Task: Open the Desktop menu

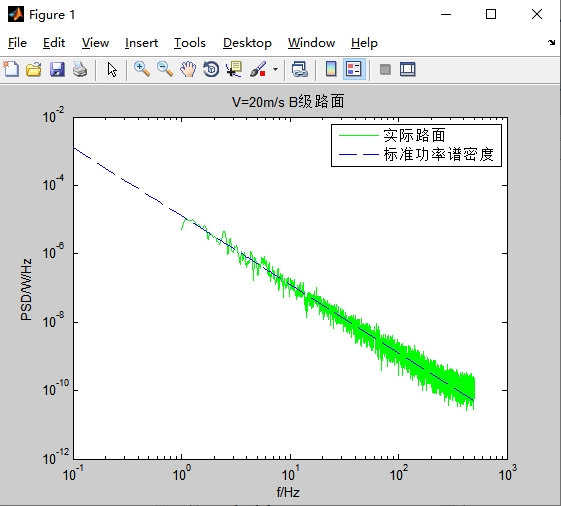Action: click(x=247, y=43)
